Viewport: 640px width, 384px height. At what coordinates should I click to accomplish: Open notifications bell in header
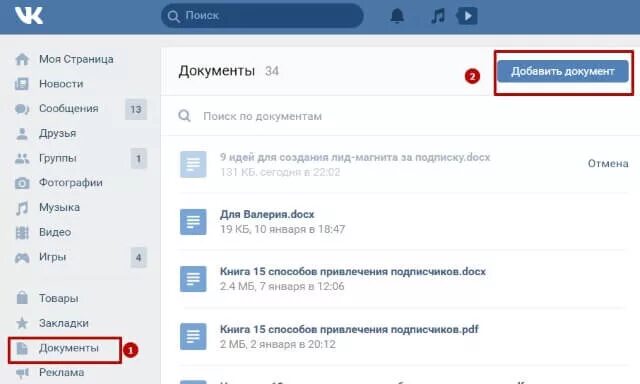(397, 16)
